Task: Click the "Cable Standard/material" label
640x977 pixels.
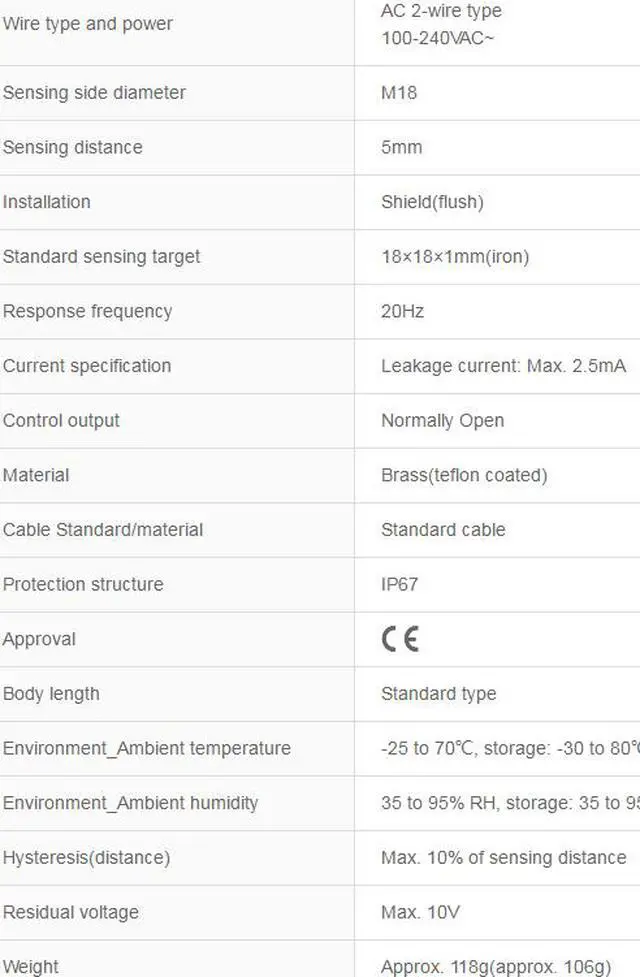Action: [x=103, y=530]
